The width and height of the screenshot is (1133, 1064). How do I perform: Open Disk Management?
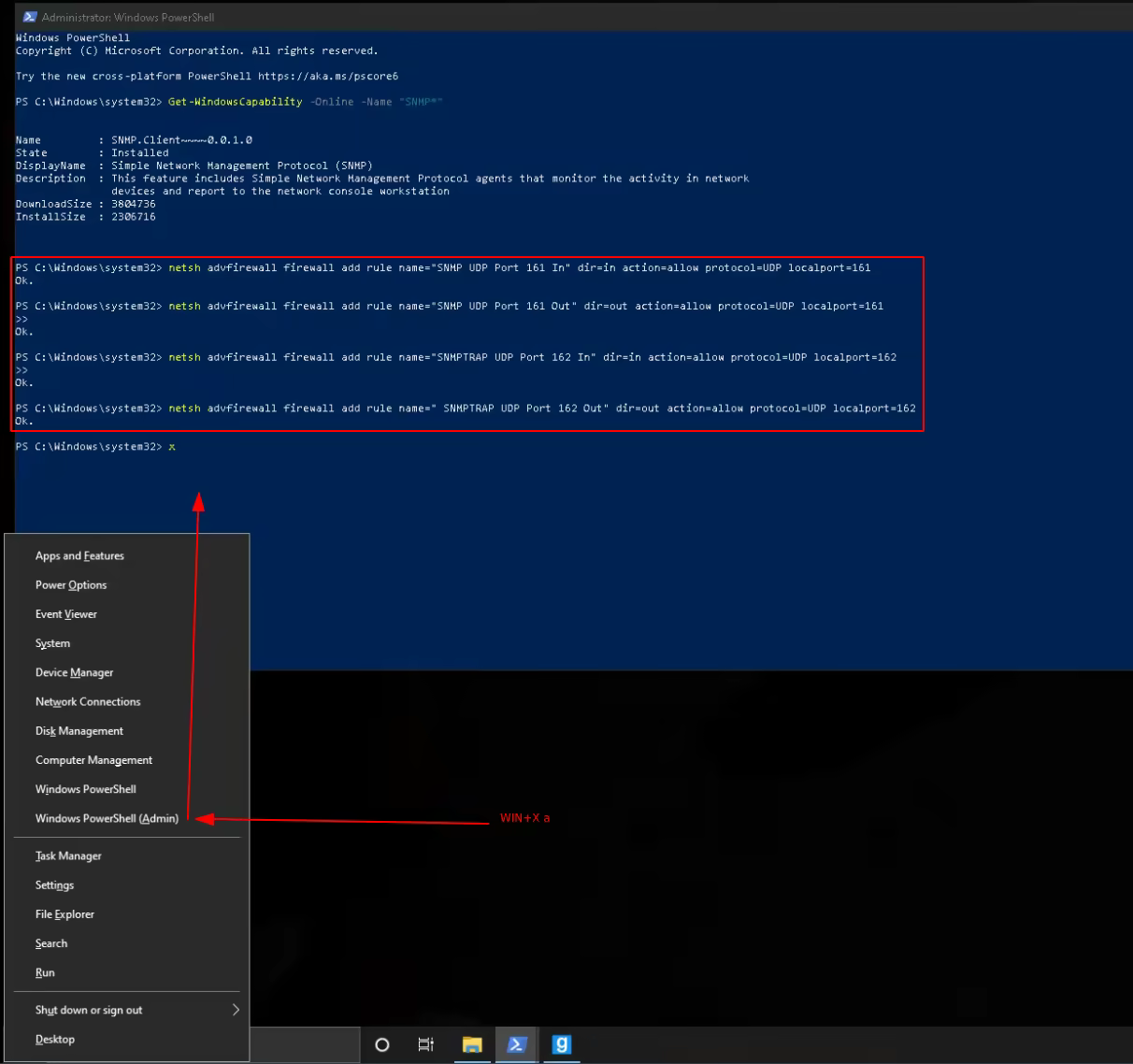point(127,730)
